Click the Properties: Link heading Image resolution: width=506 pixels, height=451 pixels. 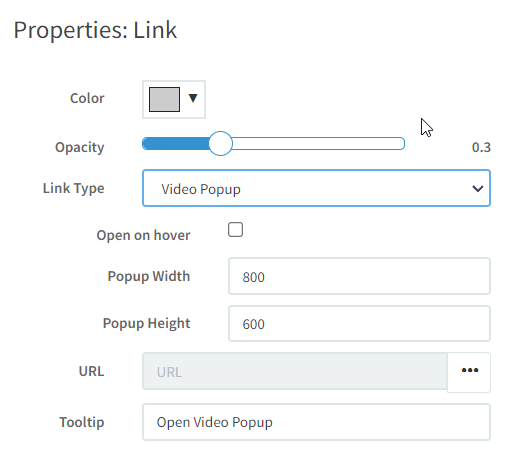(95, 30)
